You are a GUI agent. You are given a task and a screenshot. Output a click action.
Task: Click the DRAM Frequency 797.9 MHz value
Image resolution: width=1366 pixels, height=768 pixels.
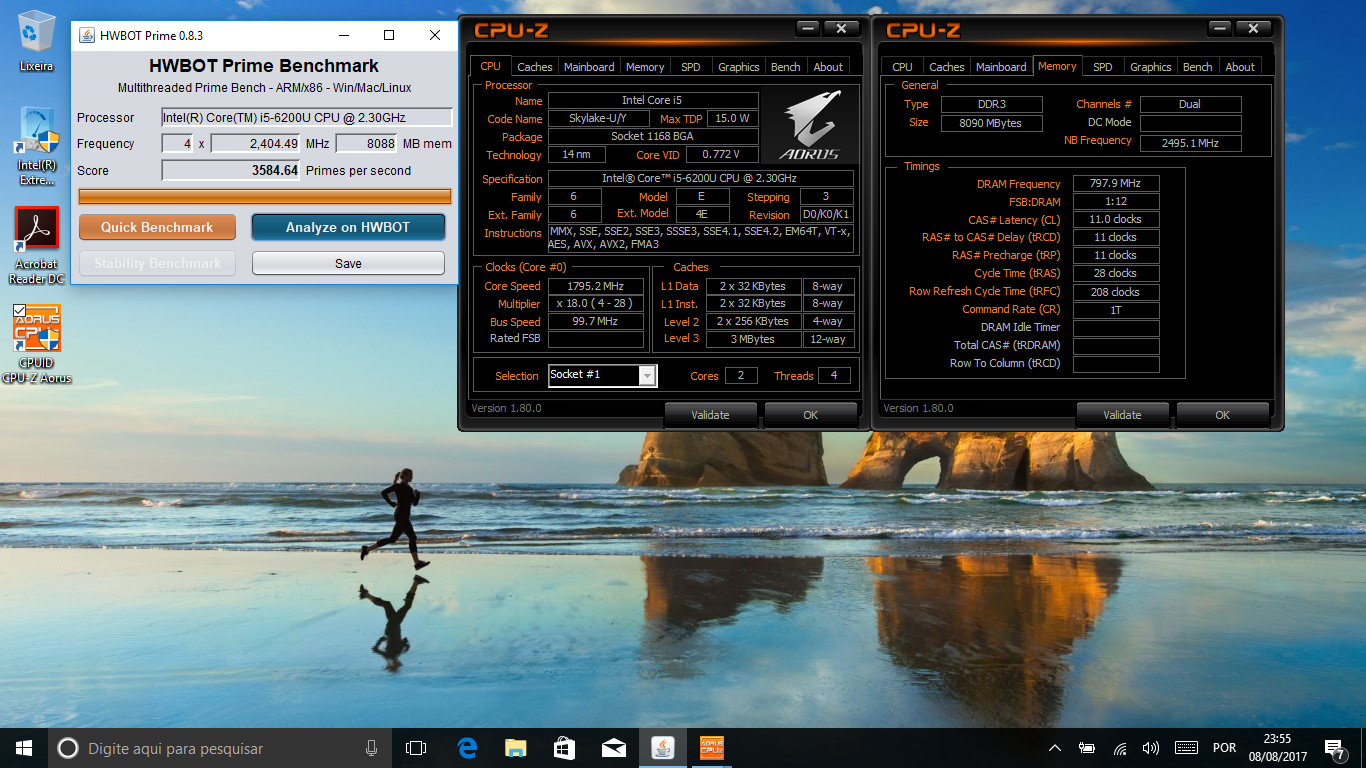1116,184
